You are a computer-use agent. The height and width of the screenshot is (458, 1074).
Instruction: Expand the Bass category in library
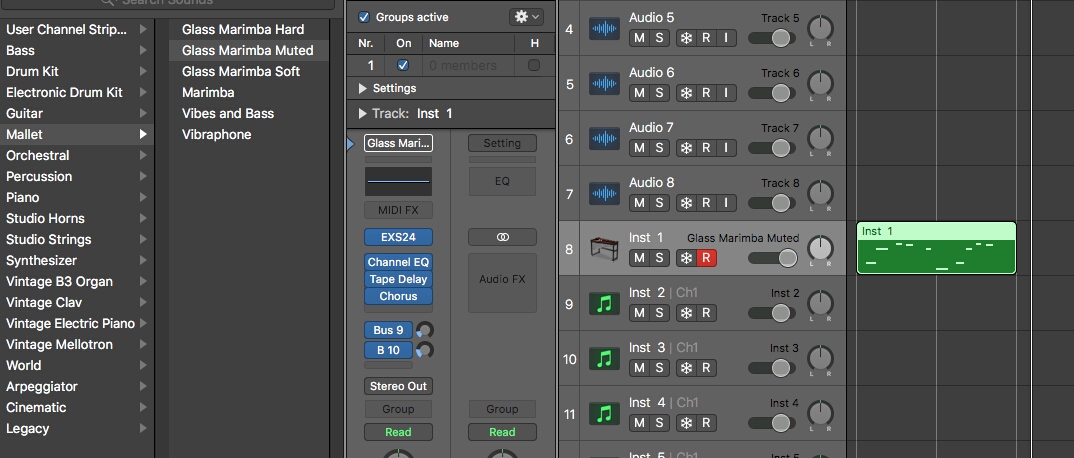click(143, 50)
